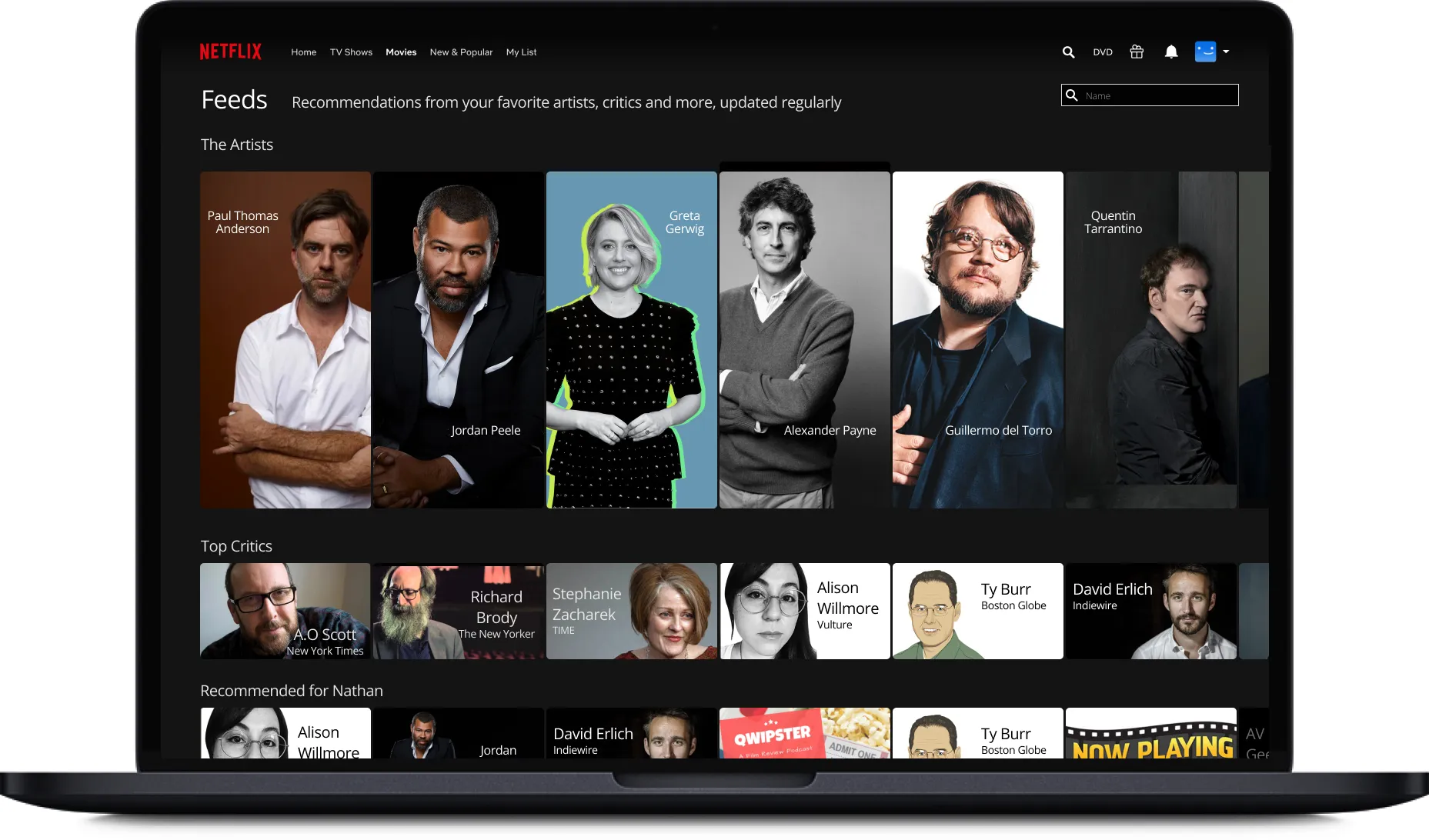Image resolution: width=1429 pixels, height=840 pixels.
Task: Select the Quentin Tarantino card
Action: 1150,338
